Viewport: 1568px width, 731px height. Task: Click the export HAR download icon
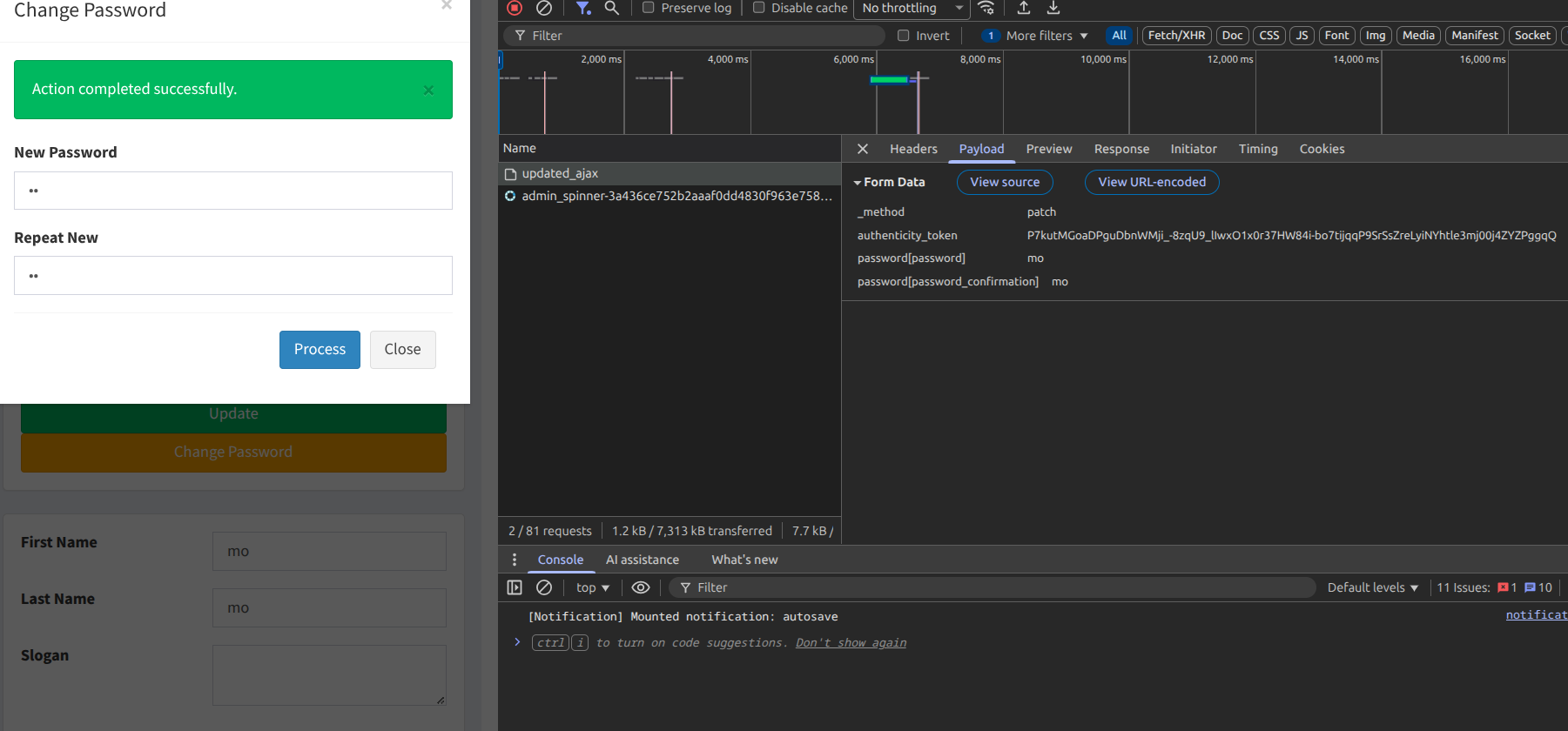[x=1053, y=8]
